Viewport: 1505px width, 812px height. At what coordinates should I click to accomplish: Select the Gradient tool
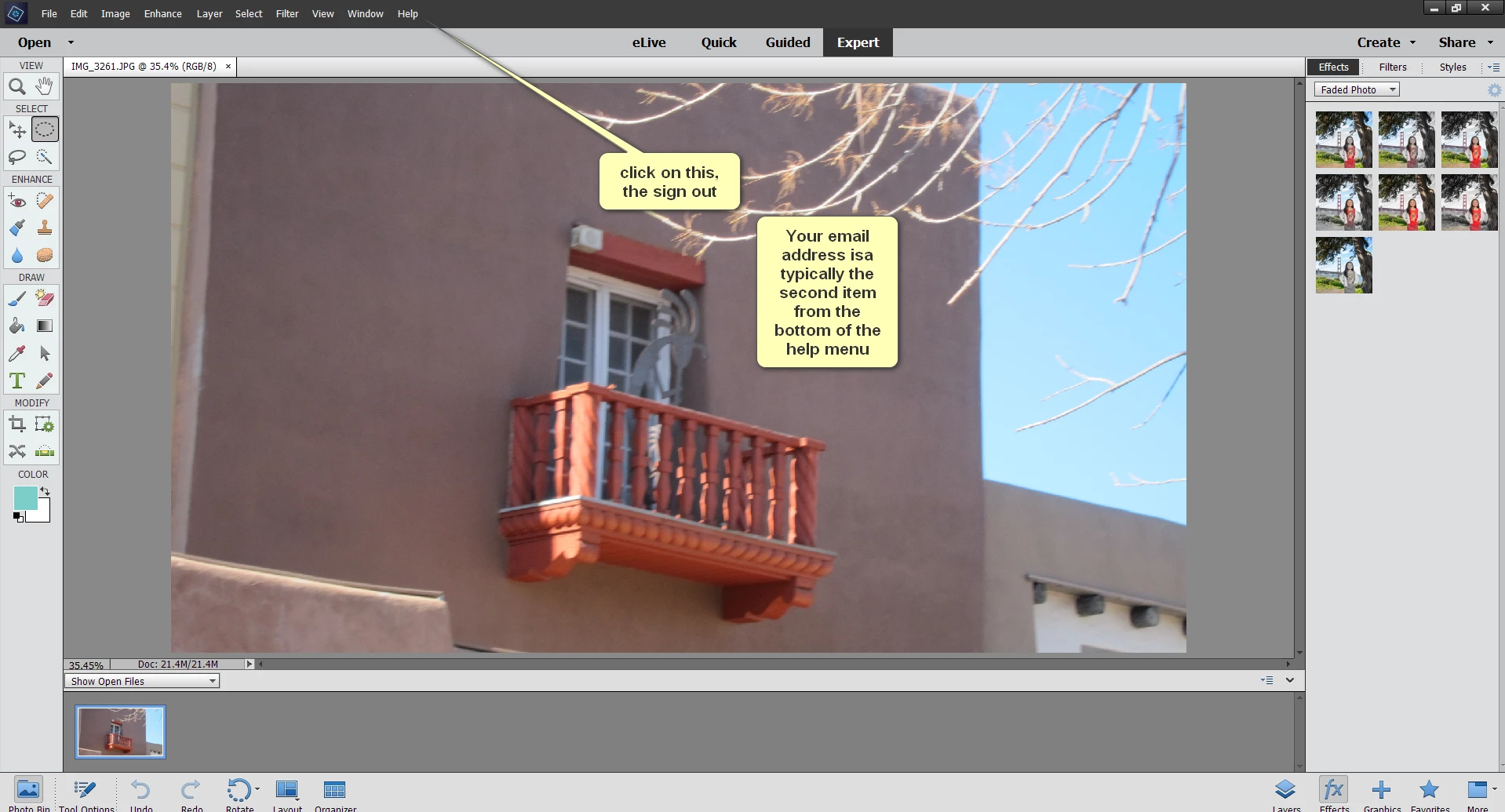45,326
